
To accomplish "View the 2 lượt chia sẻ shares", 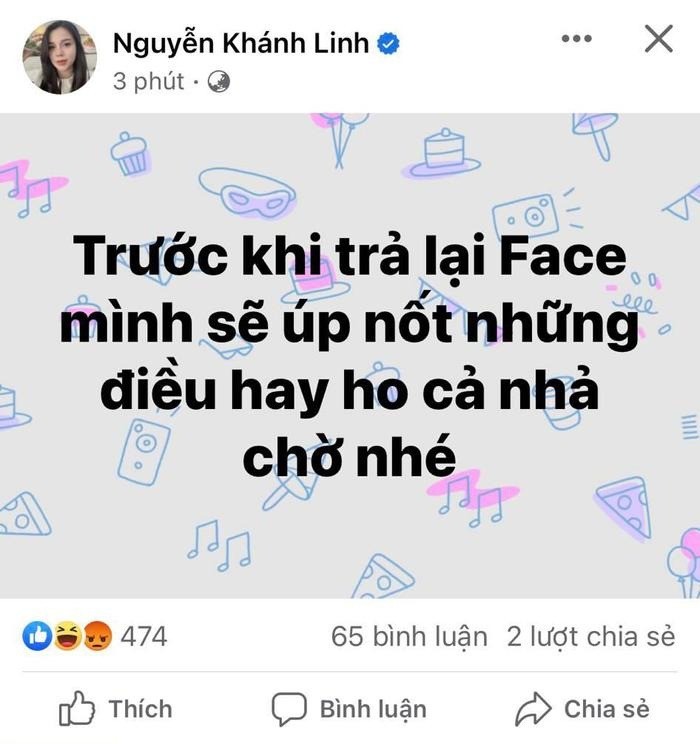I will (x=590, y=636).
